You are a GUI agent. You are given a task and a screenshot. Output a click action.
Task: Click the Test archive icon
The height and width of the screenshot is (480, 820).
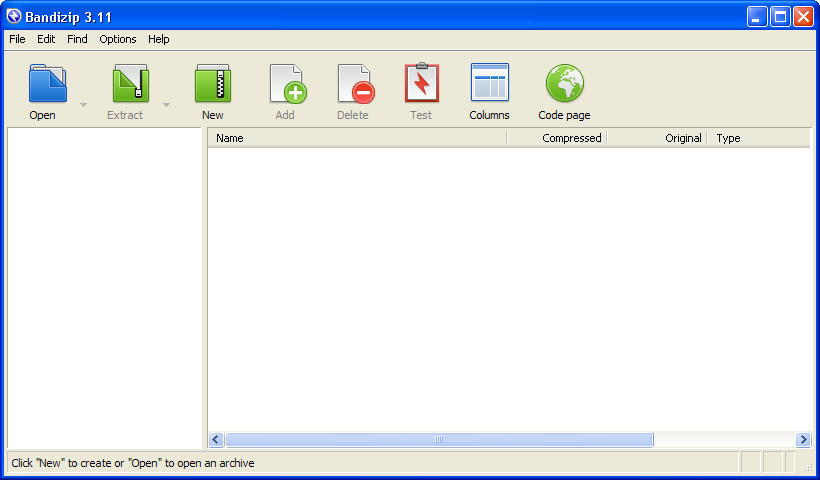point(422,82)
